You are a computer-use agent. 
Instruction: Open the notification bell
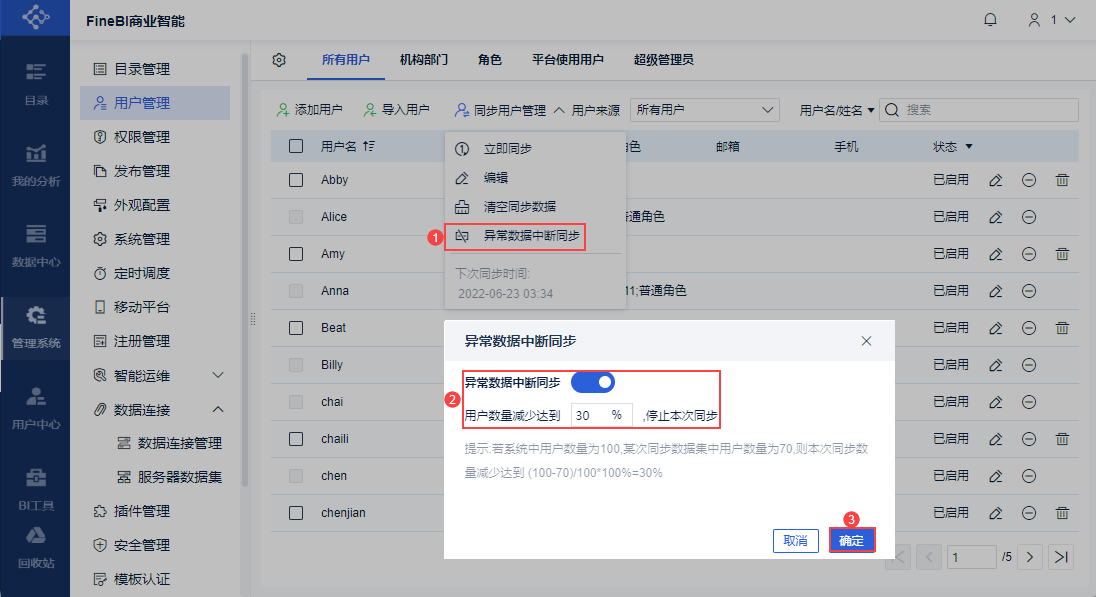point(990,20)
